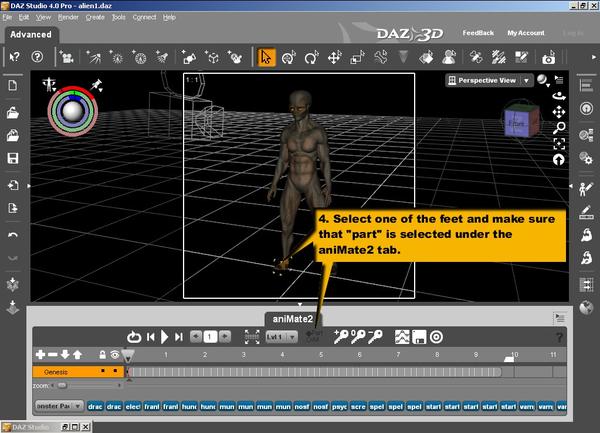Toggle second small square on Genesis track
The height and width of the screenshot is (433, 600).
115,371
